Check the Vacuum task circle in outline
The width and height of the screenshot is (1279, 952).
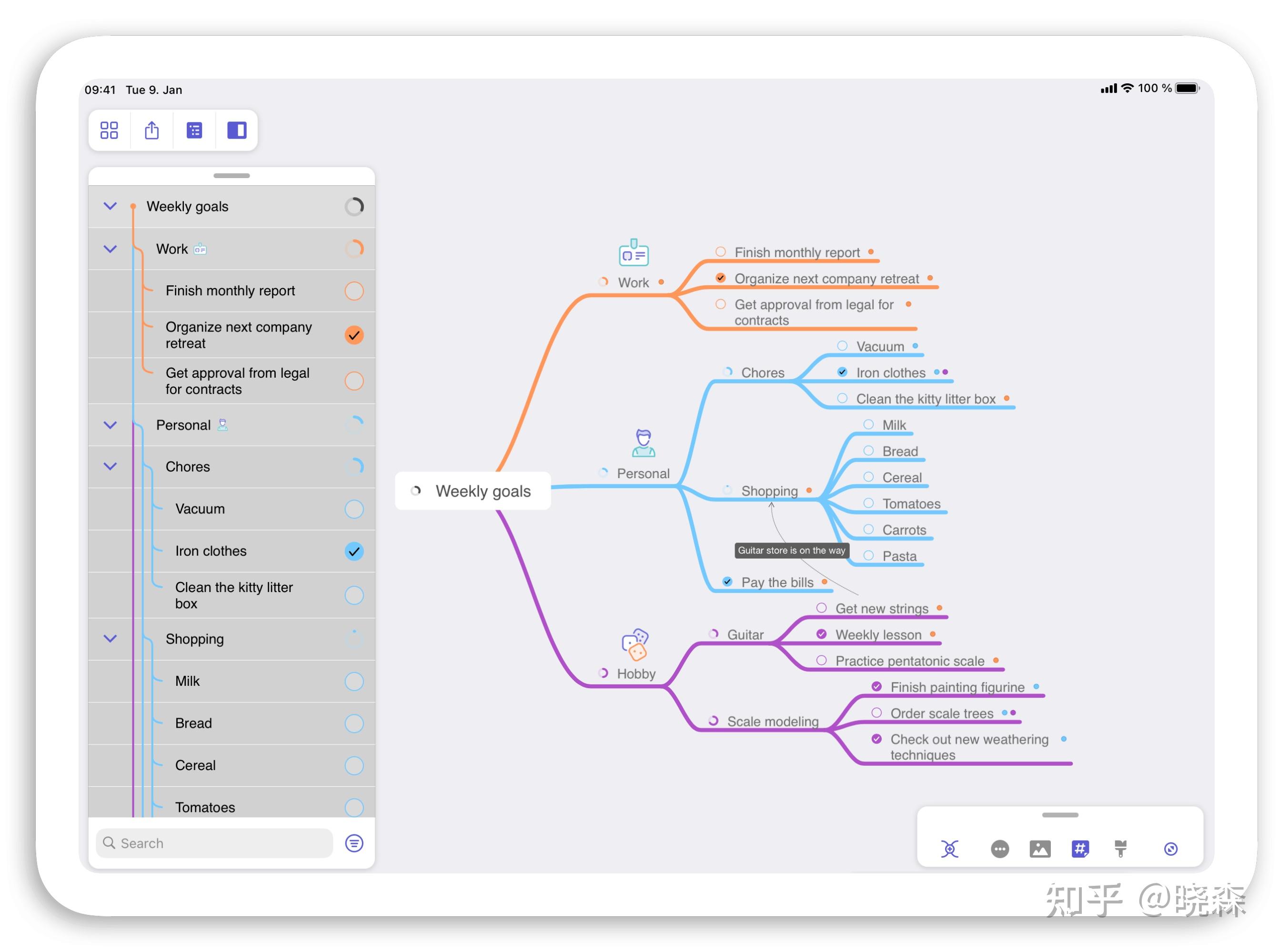[354, 510]
